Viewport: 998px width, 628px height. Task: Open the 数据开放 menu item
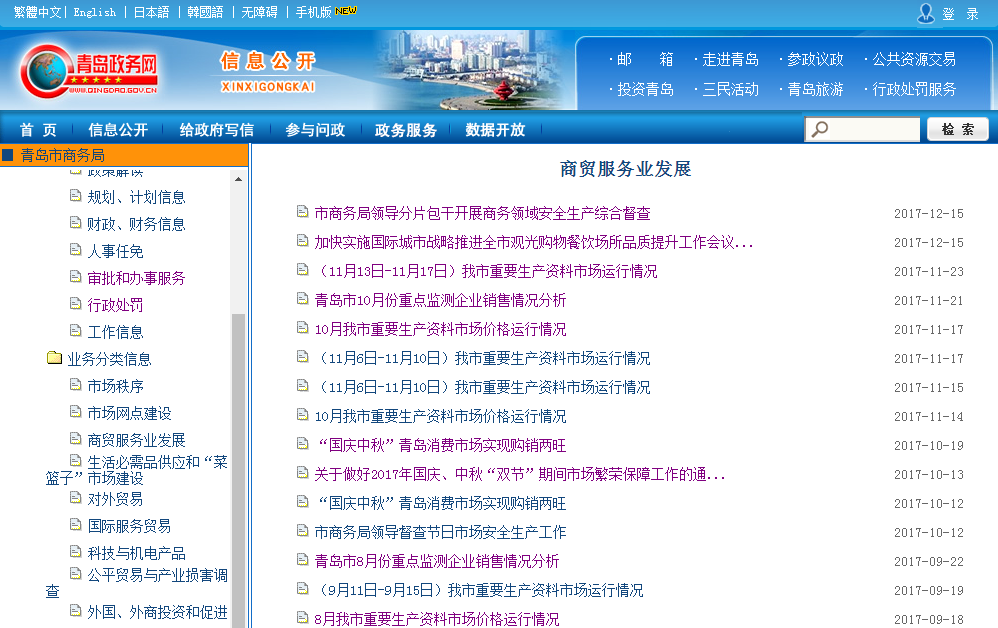click(x=495, y=130)
